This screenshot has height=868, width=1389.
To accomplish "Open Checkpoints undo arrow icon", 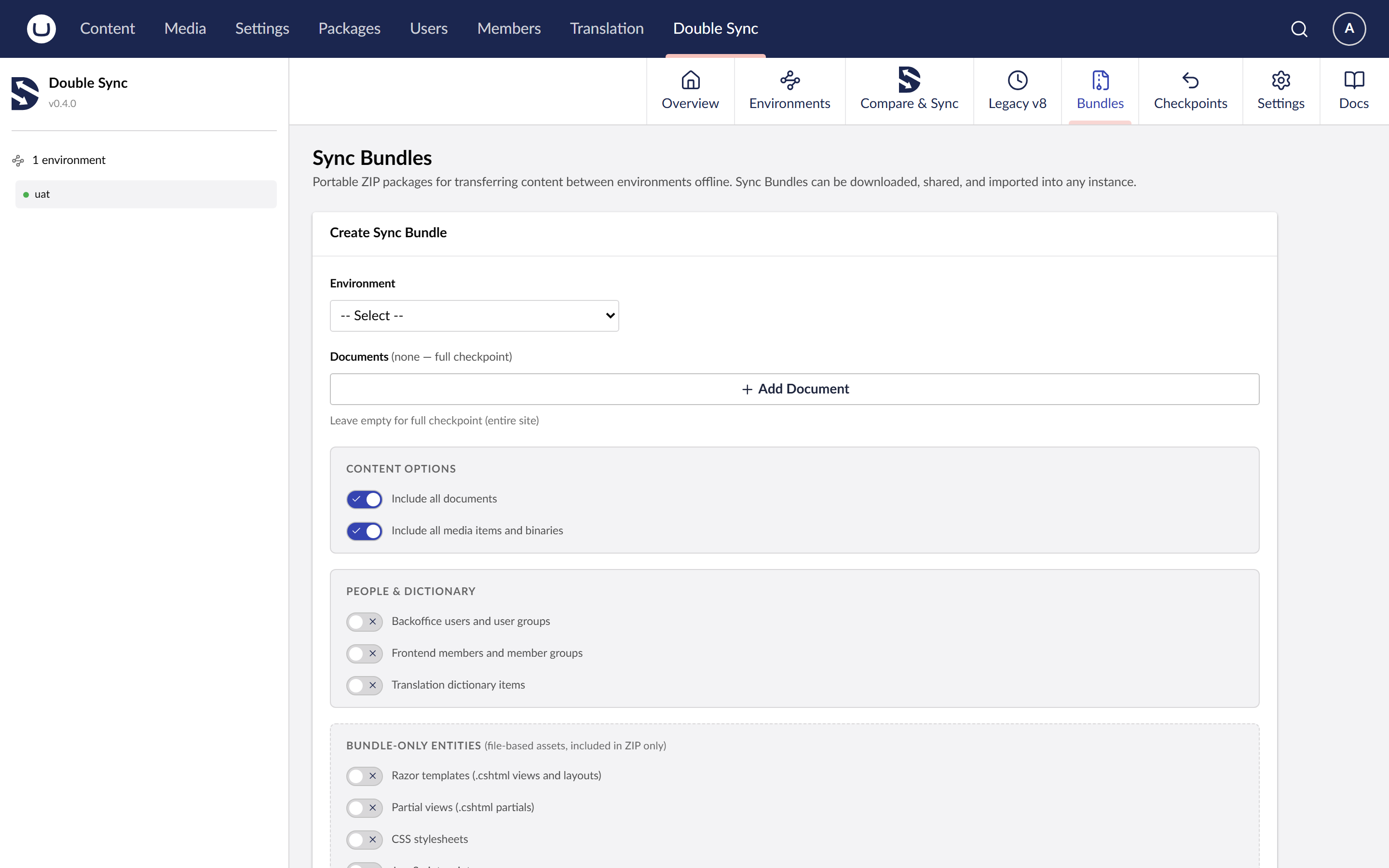I will [1190, 80].
